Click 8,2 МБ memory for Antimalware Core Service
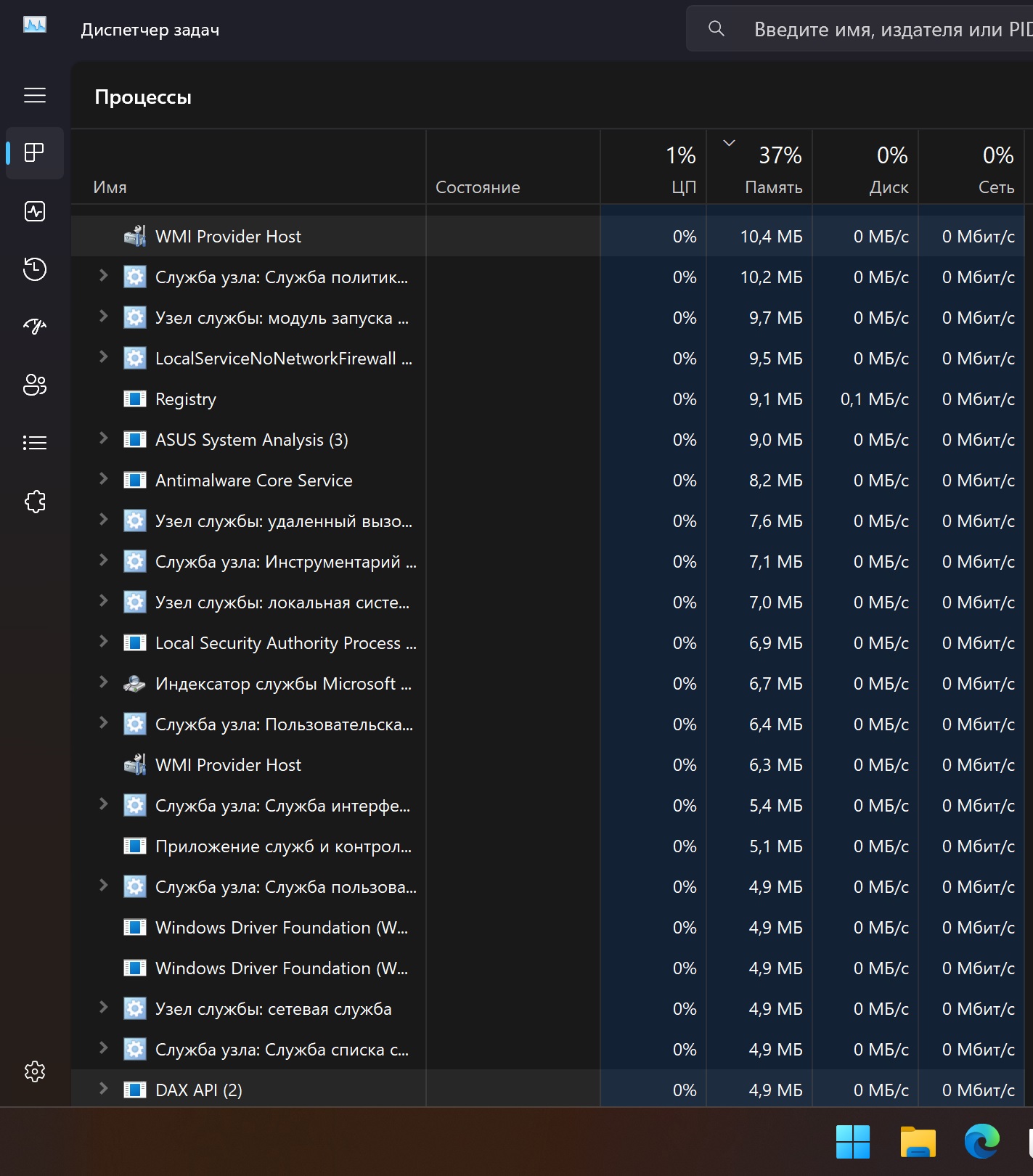 pyautogui.click(x=776, y=481)
